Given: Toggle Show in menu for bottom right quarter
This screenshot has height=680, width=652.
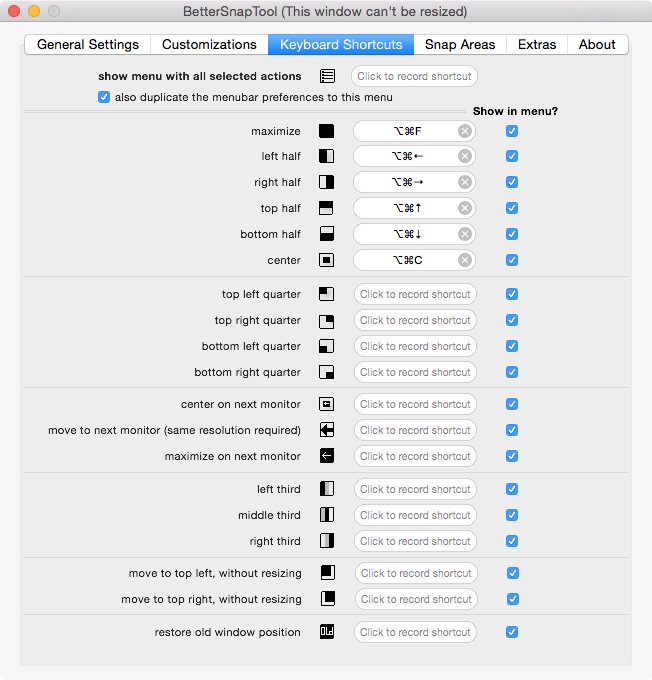Looking at the screenshot, I should coord(512,372).
